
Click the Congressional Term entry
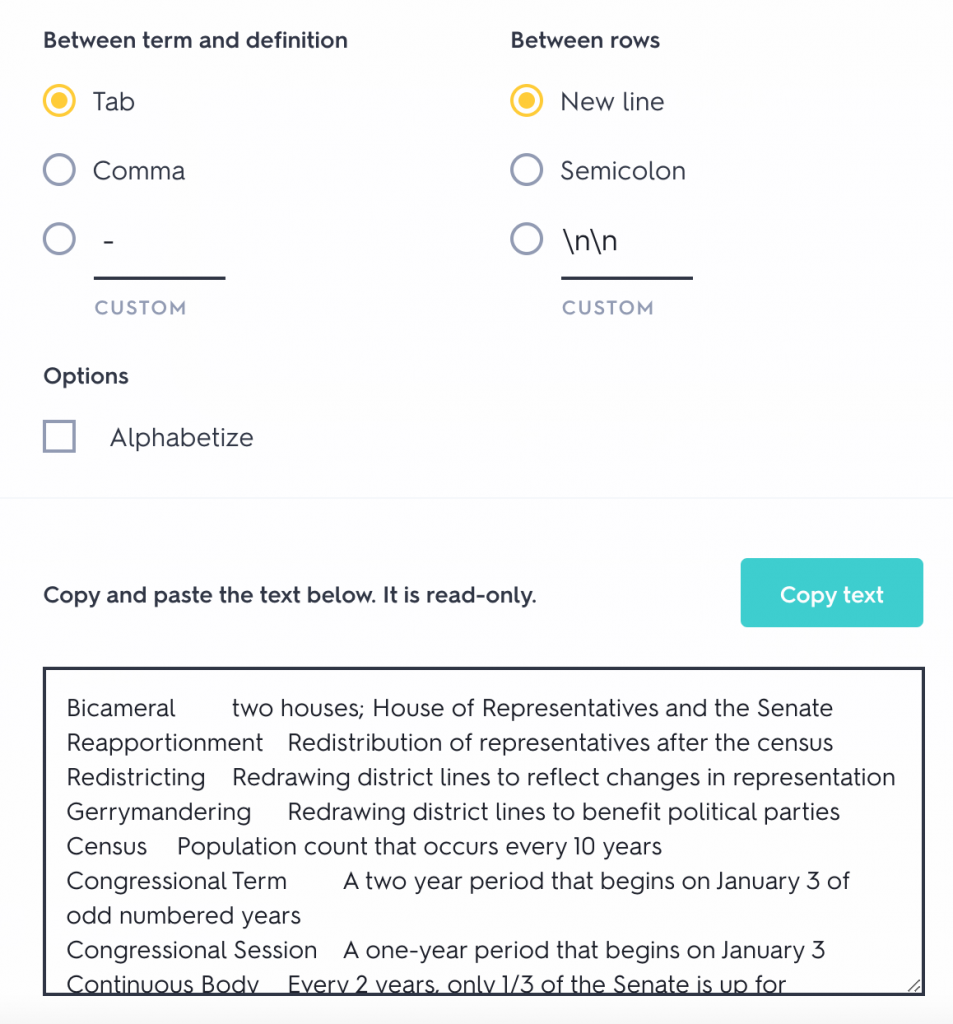(176, 881)
